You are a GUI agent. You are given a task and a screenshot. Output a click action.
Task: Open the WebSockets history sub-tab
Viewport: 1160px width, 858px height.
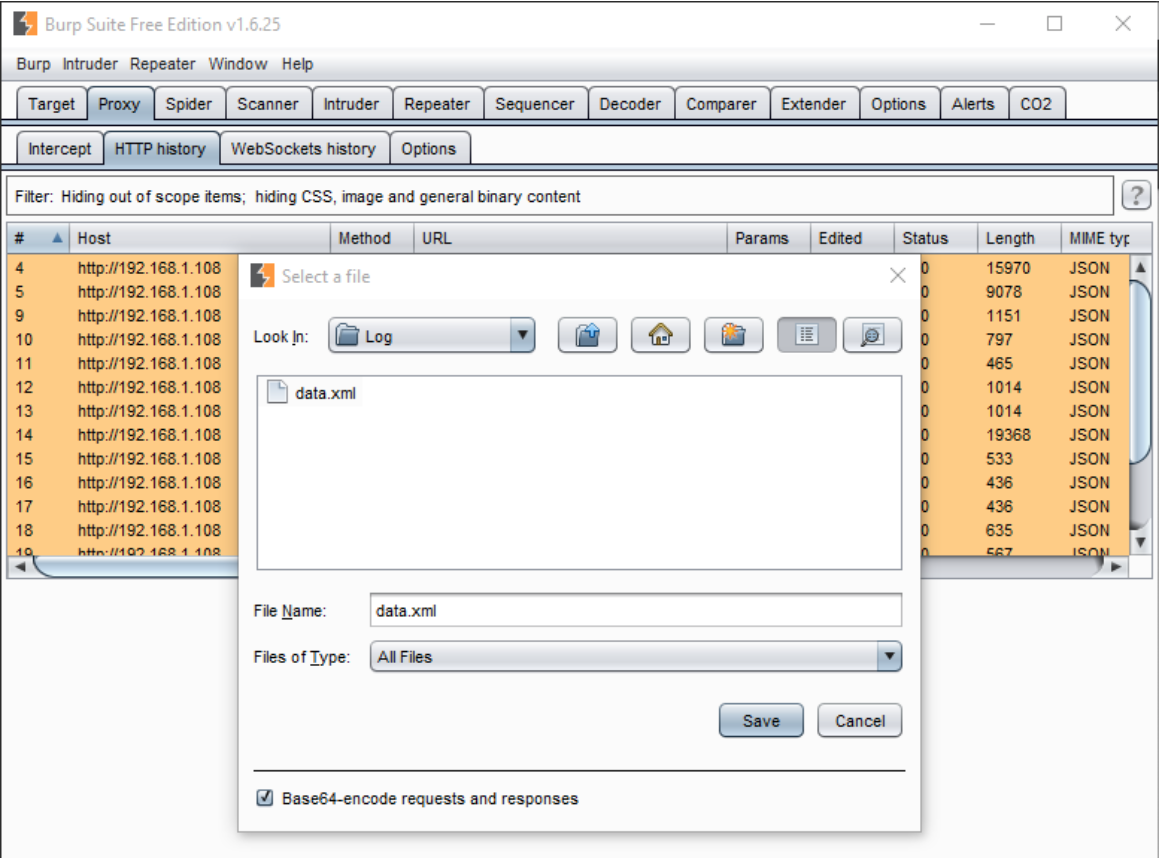tap(303, 149)
